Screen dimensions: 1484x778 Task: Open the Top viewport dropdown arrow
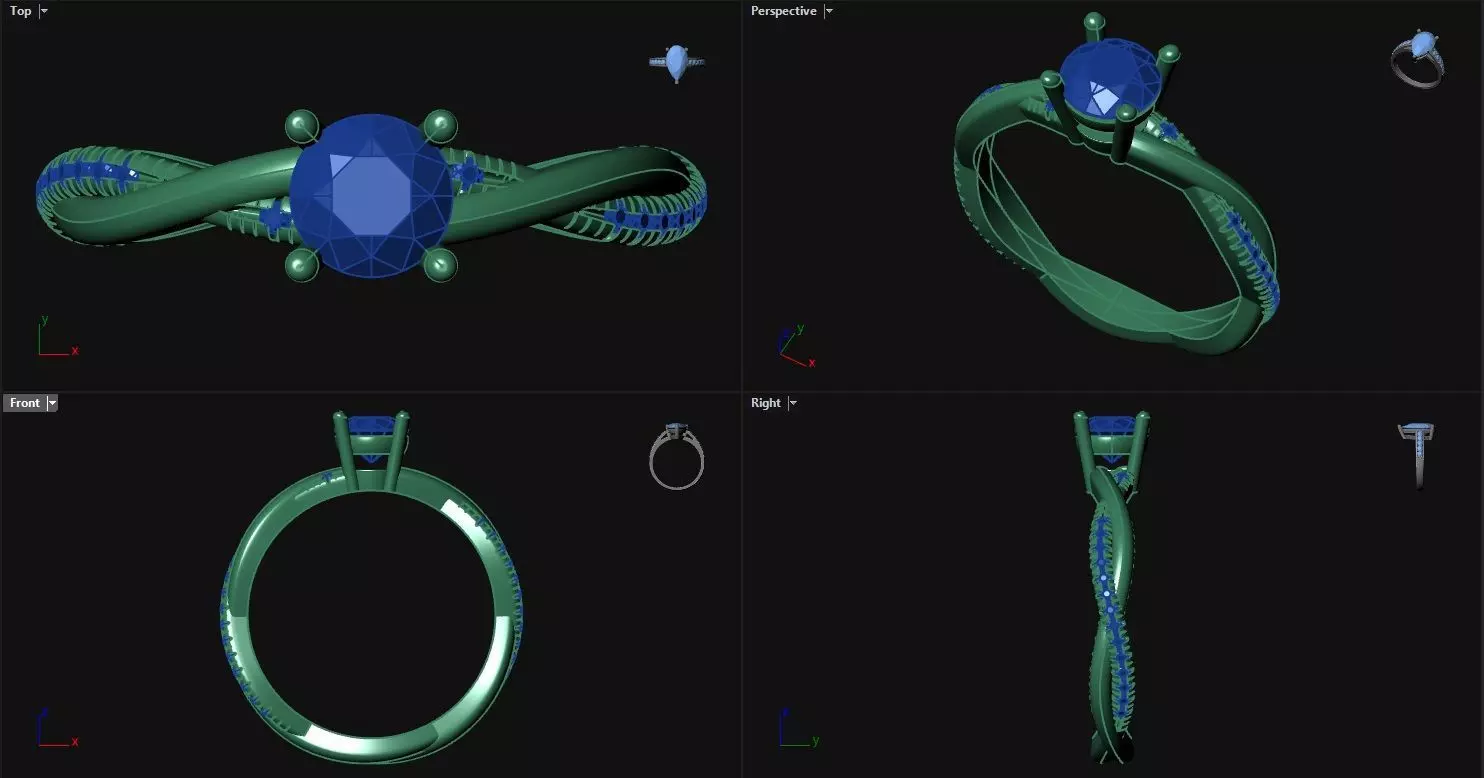point(44,12)
